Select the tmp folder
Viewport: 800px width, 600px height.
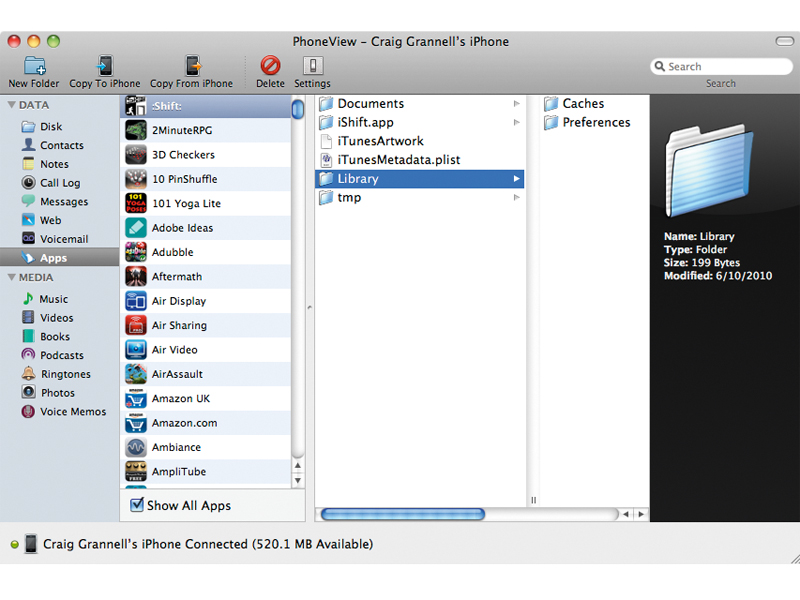(420, 197)
